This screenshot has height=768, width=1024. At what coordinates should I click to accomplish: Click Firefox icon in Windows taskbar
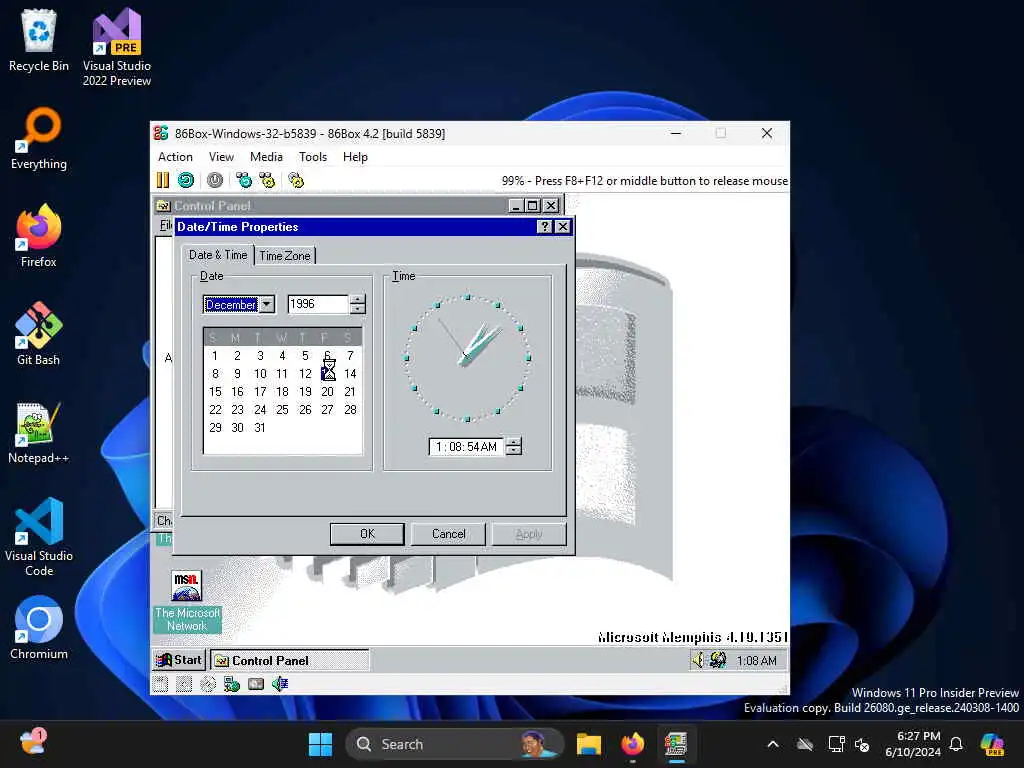click(x=632, y=744)
